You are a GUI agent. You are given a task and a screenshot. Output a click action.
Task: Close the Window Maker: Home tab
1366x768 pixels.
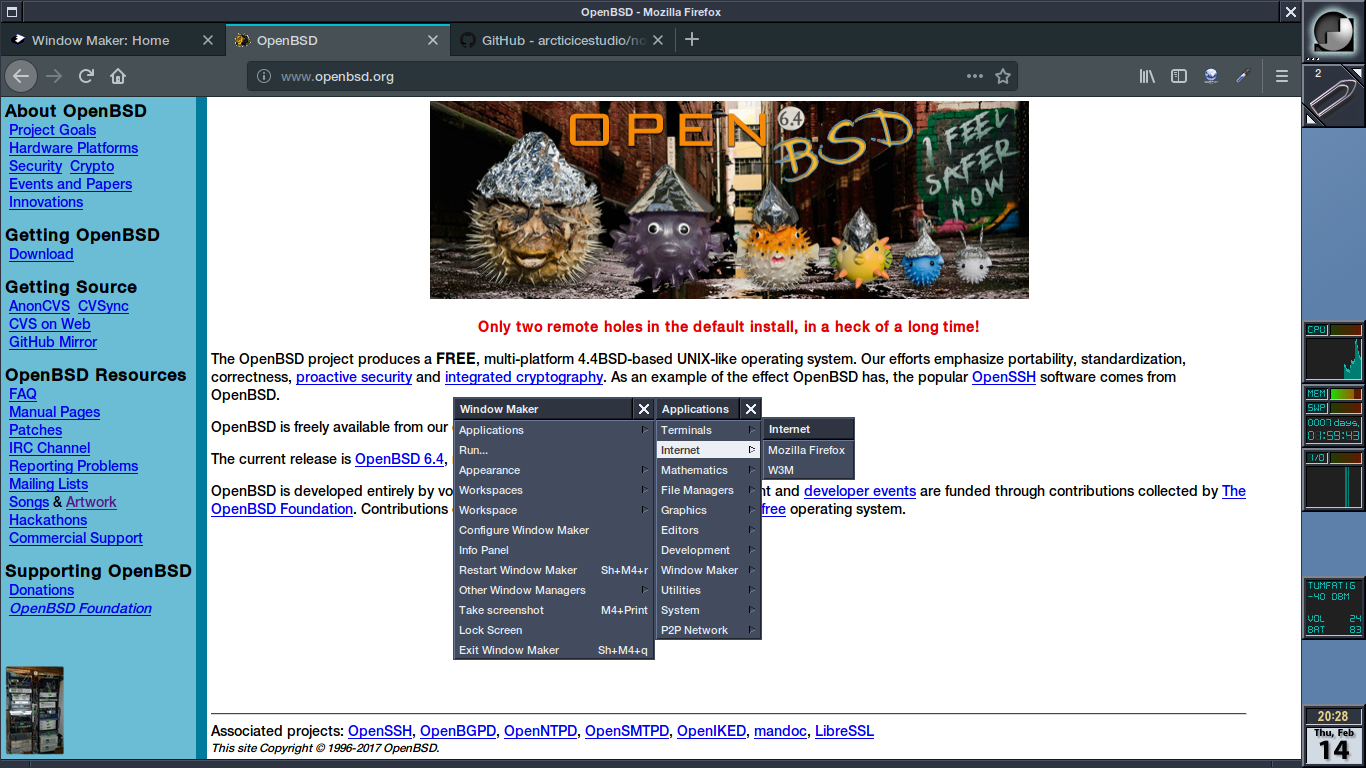pos(208,40)
